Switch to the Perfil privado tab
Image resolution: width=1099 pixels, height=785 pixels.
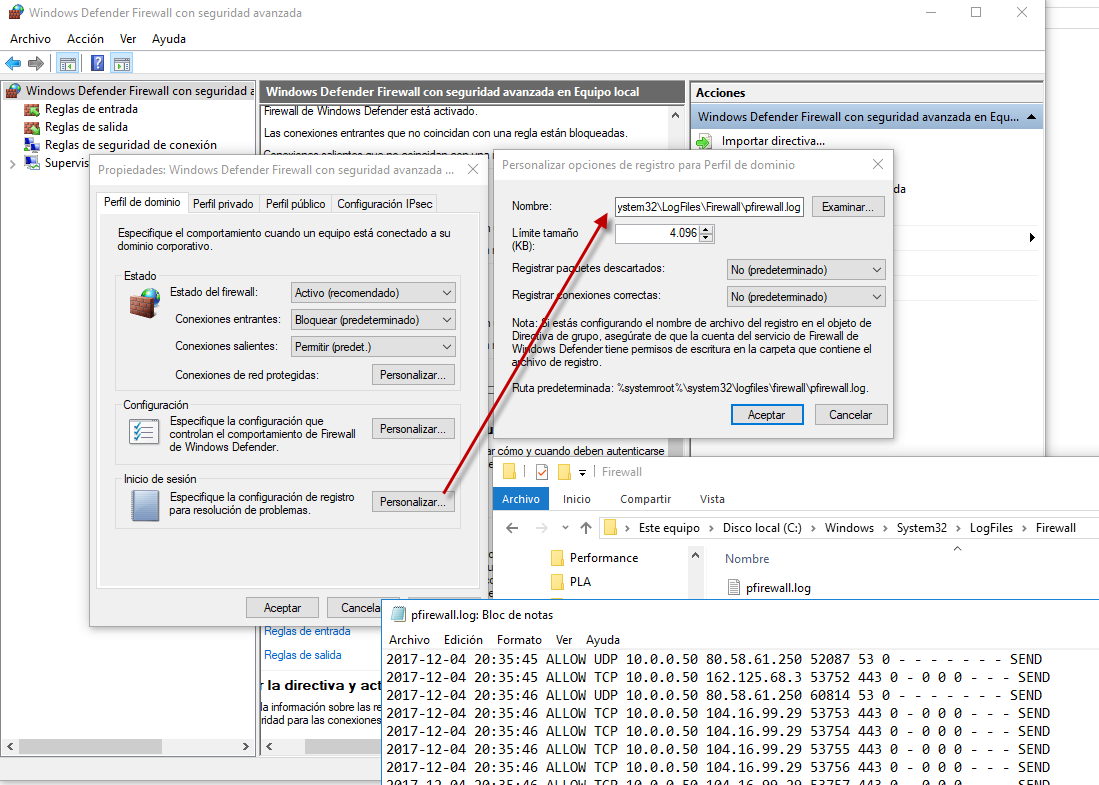coord(223,204)
